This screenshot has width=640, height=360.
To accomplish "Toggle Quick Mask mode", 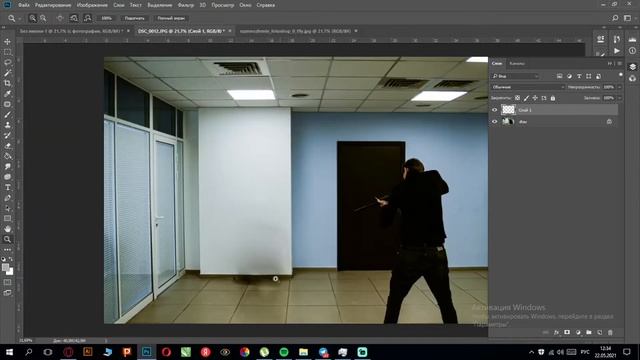I will (x=7, y=282).
